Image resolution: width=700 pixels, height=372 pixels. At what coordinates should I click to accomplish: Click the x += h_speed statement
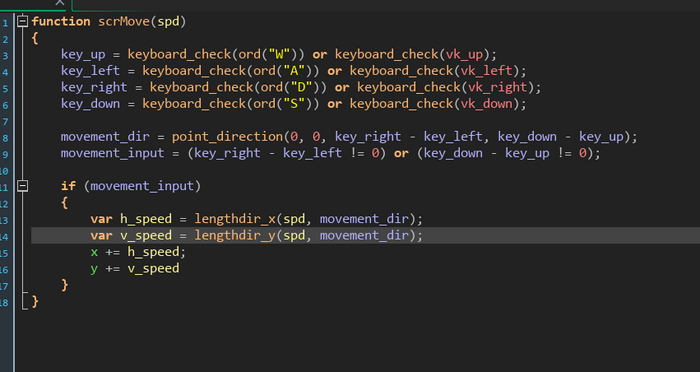pyautogui.click(x=138, y=252)
